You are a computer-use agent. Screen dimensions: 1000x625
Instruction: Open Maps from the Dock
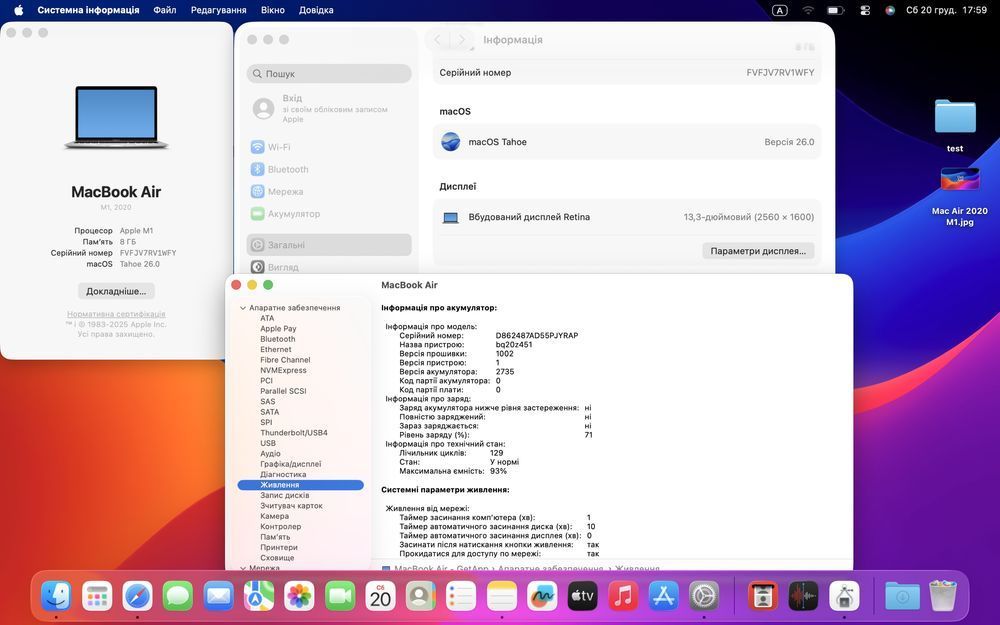pyautogui.click(x=259, y=597)
